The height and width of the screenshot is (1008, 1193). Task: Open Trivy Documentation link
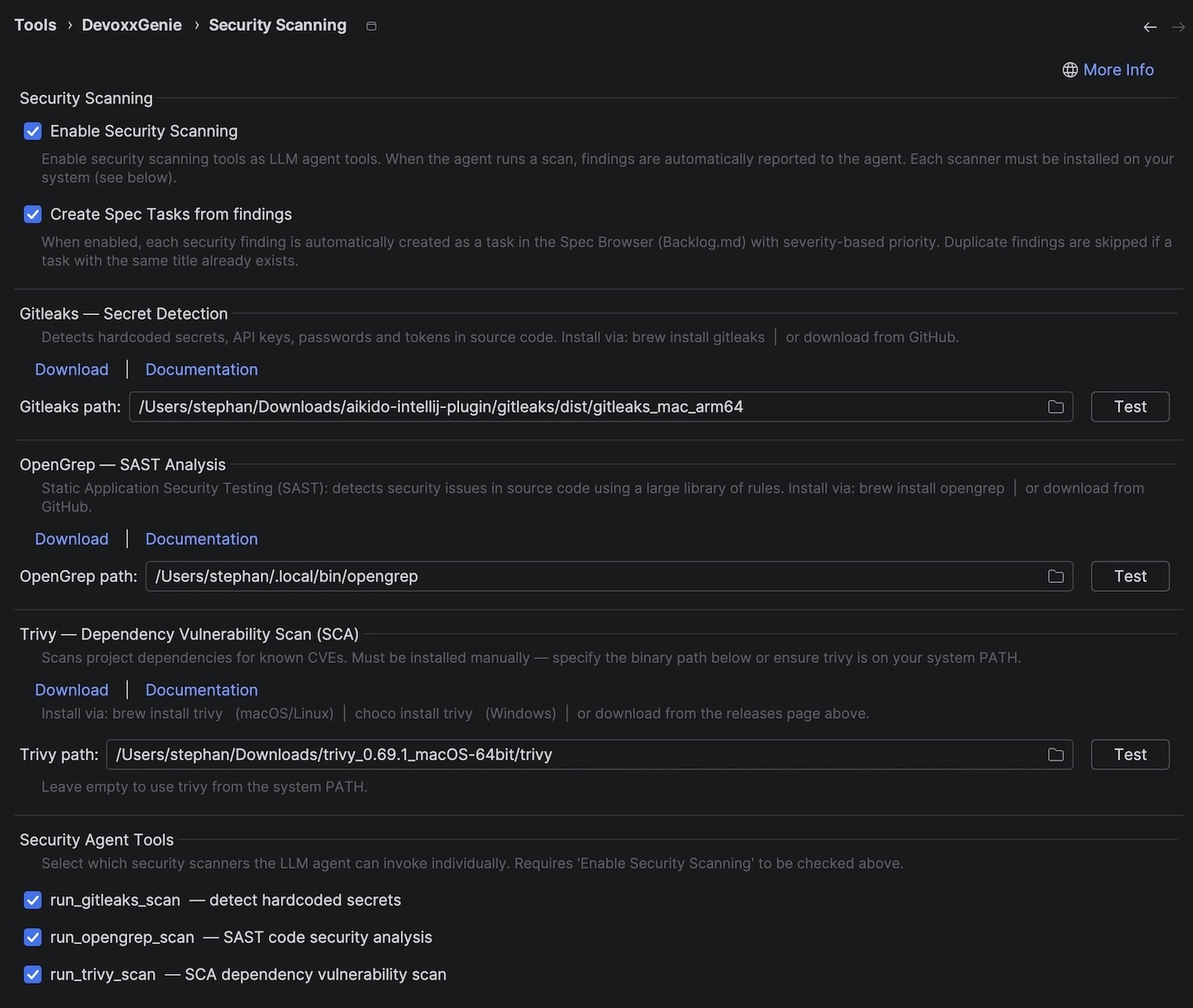pos(202,690)
